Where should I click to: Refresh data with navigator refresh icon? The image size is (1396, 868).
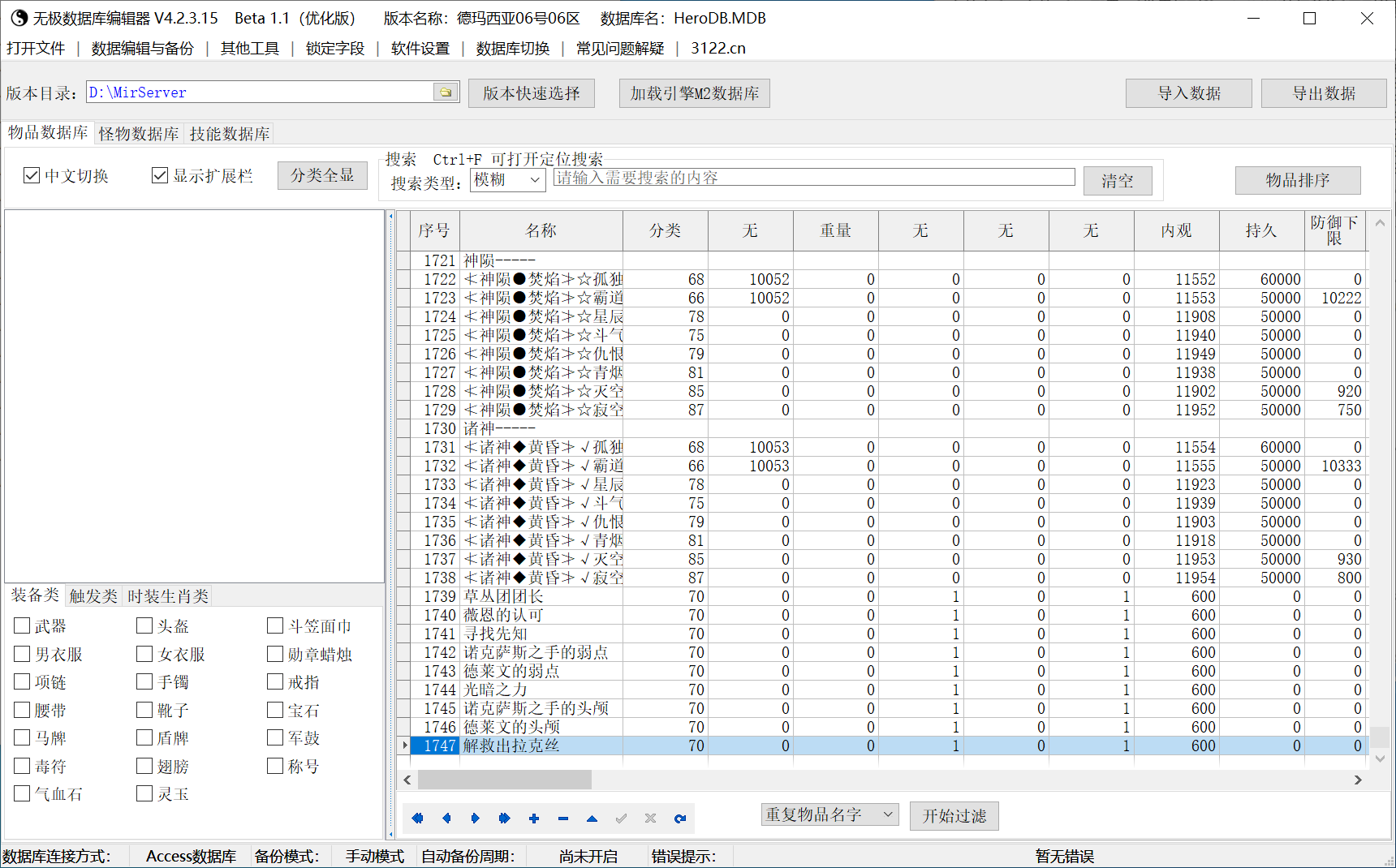(680, 819)
